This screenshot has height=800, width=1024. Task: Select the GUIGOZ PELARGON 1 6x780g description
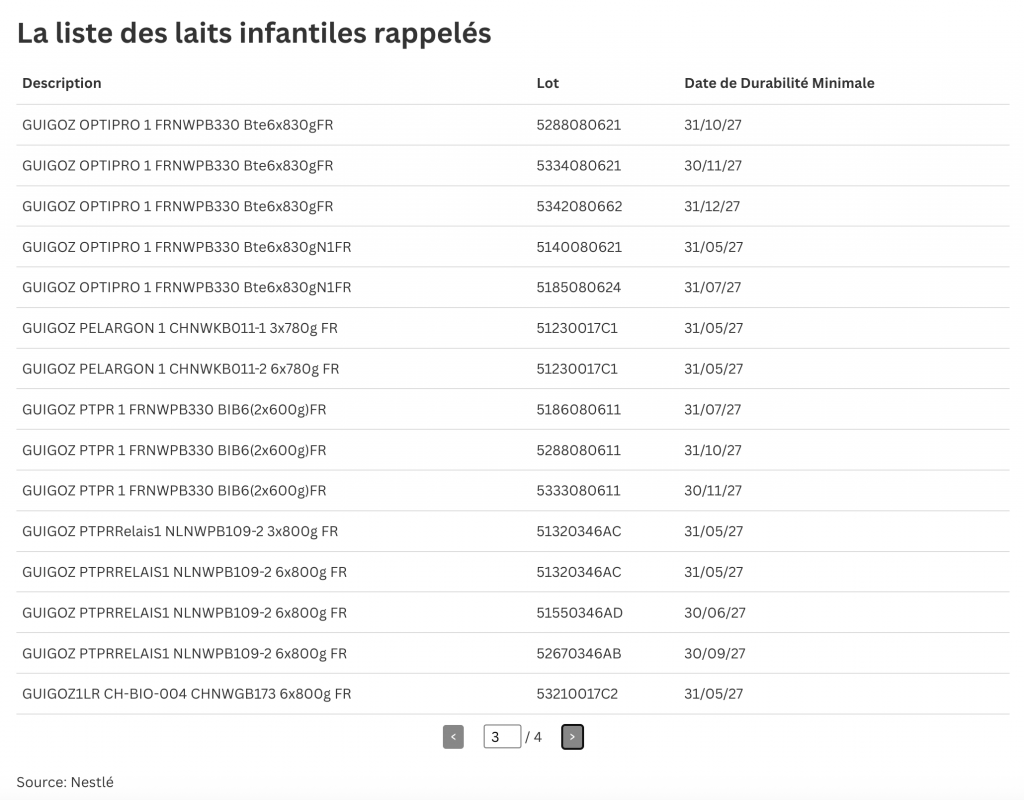pos(180,369)
